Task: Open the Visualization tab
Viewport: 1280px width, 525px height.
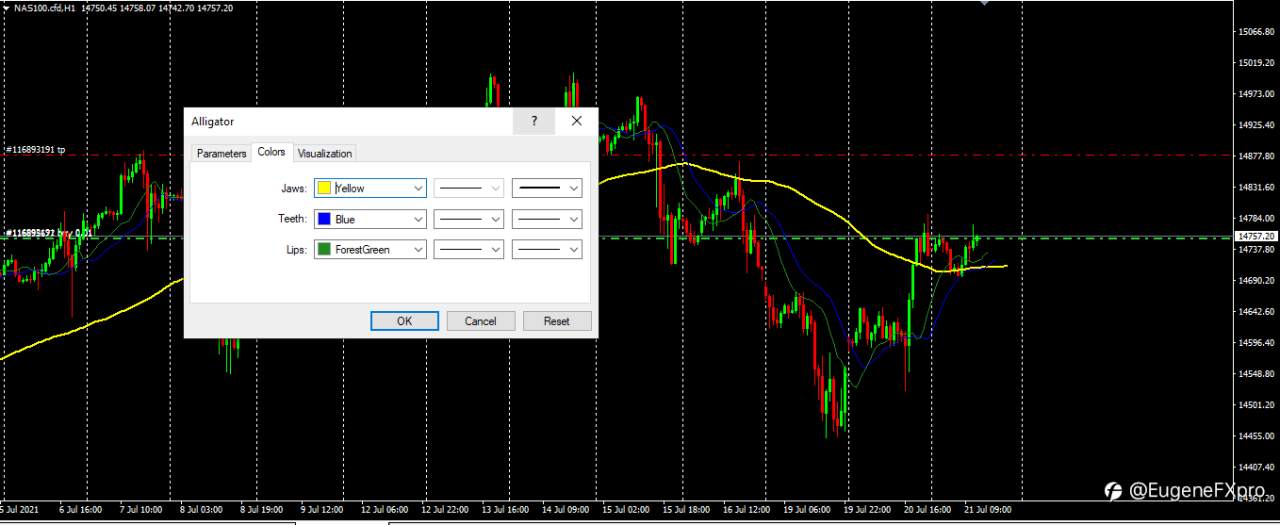Action: pyautogui.click(x=325, y=154)
